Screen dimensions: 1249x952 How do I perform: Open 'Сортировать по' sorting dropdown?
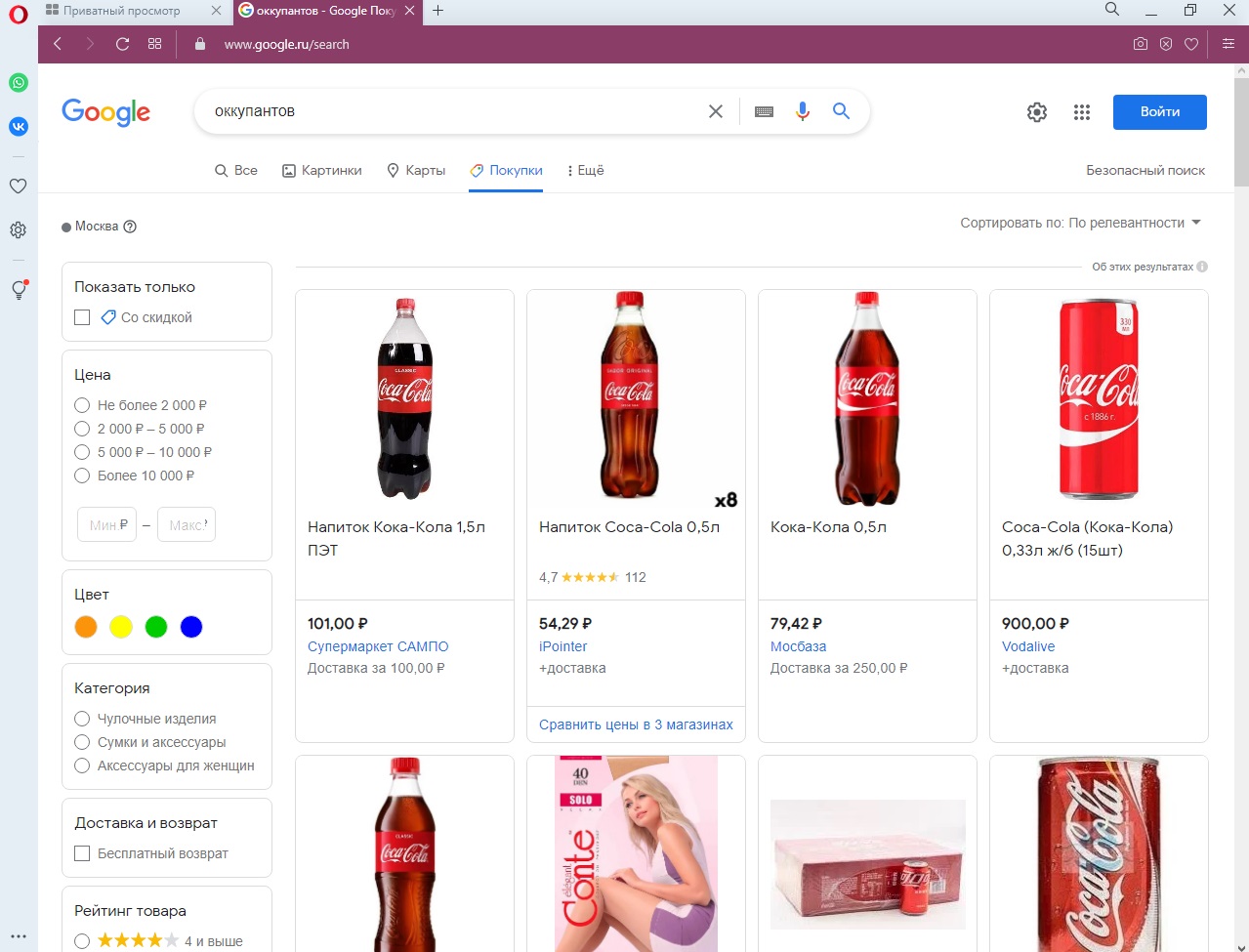[1080, 223]
